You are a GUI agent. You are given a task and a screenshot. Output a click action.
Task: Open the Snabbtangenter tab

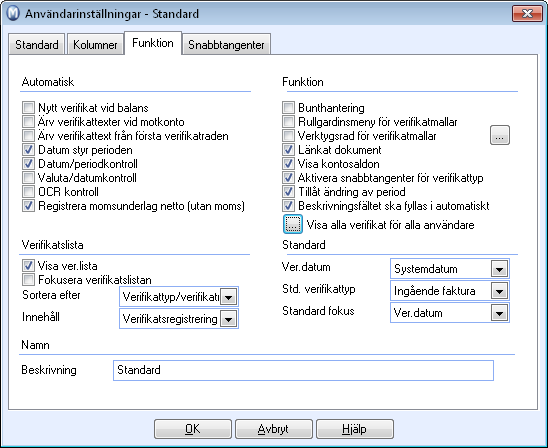tap(226, 44)
